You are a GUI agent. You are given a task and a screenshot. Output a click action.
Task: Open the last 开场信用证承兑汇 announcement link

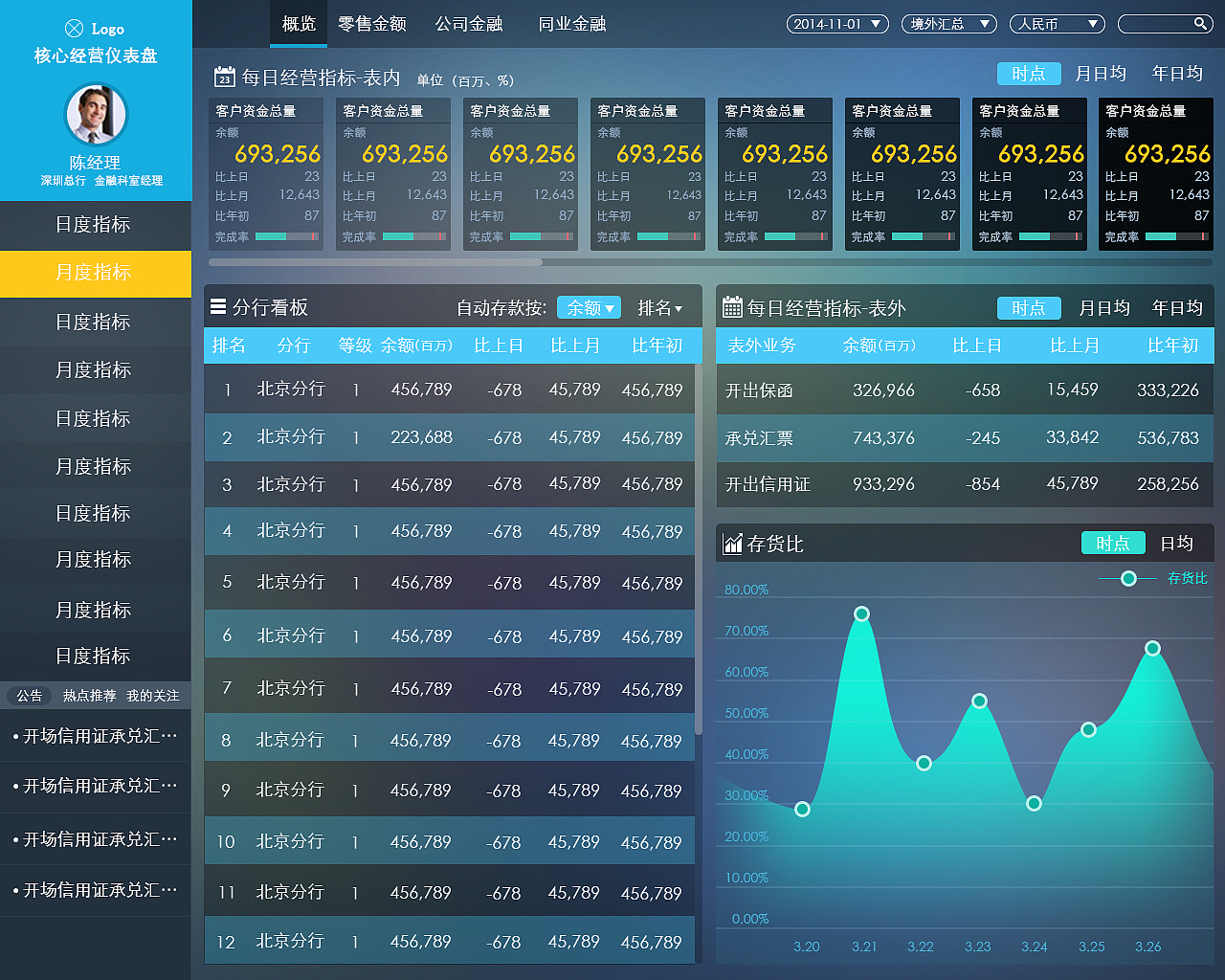96,890
